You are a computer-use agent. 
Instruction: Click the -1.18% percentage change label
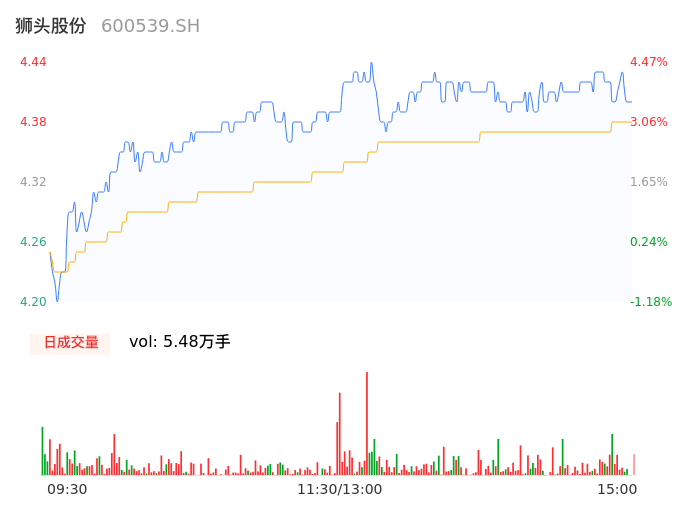649,302
